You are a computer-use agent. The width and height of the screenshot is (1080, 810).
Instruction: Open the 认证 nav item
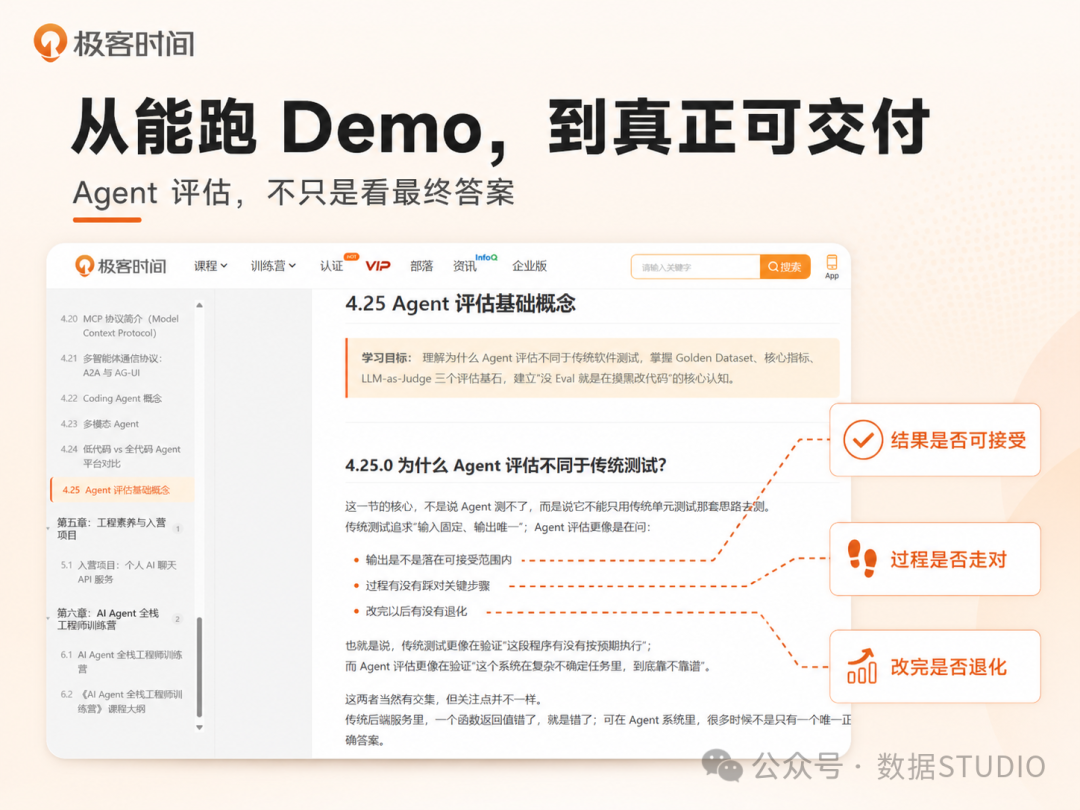point(331,266)
